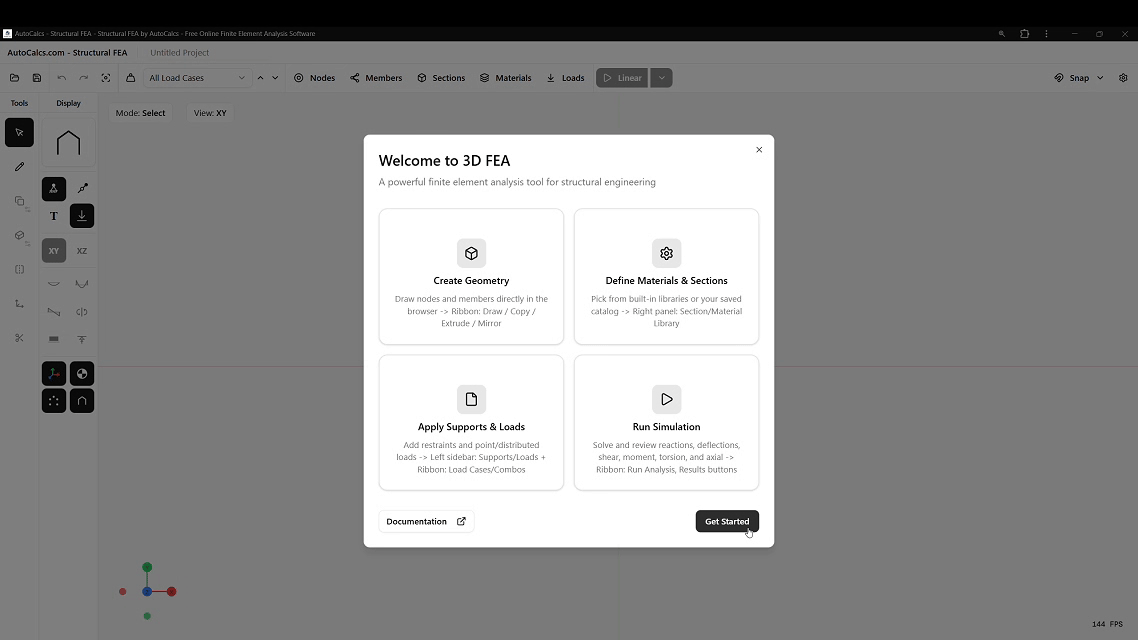Toggle the XY view plane button
This screenshot has width=1138, height=640.
(x=54, y=251)
